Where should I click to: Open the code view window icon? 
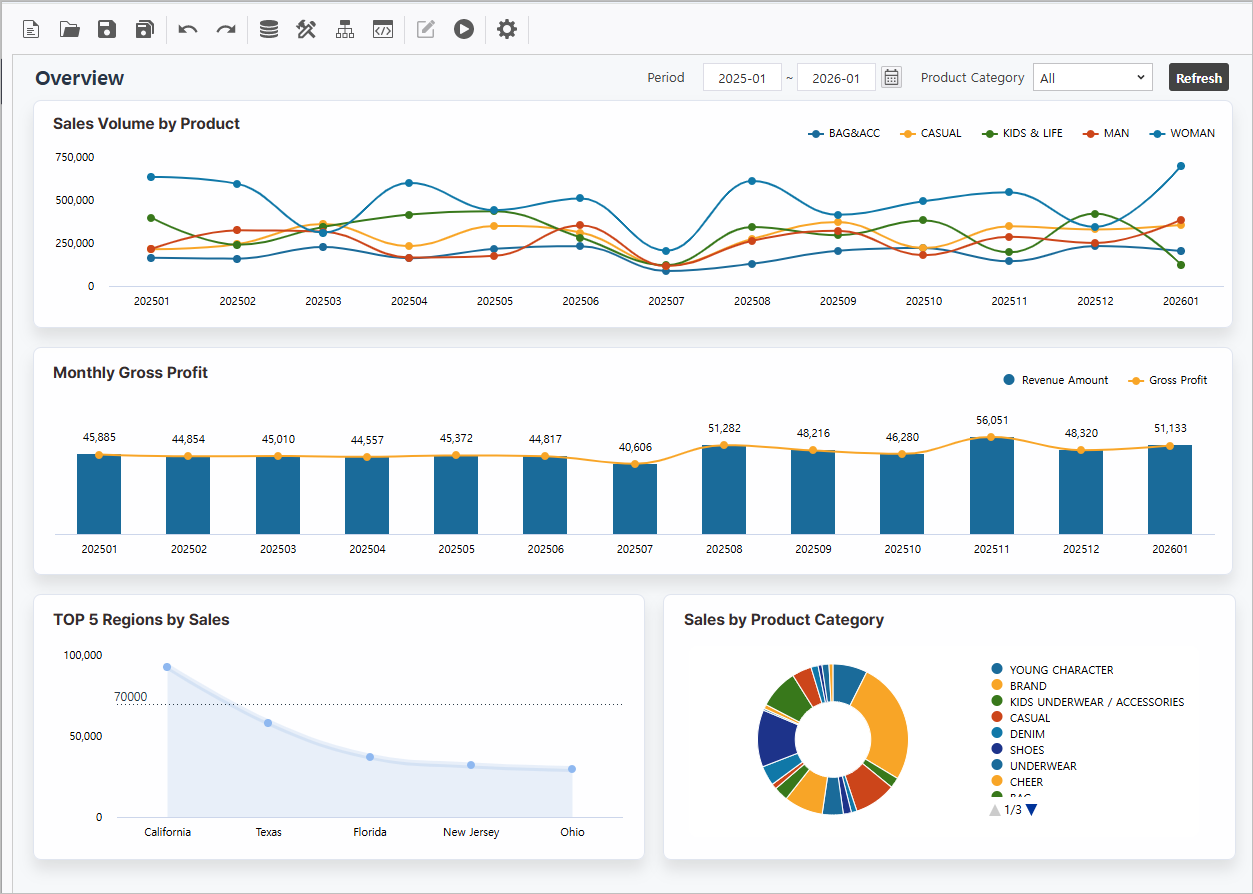tap(382, 29)
